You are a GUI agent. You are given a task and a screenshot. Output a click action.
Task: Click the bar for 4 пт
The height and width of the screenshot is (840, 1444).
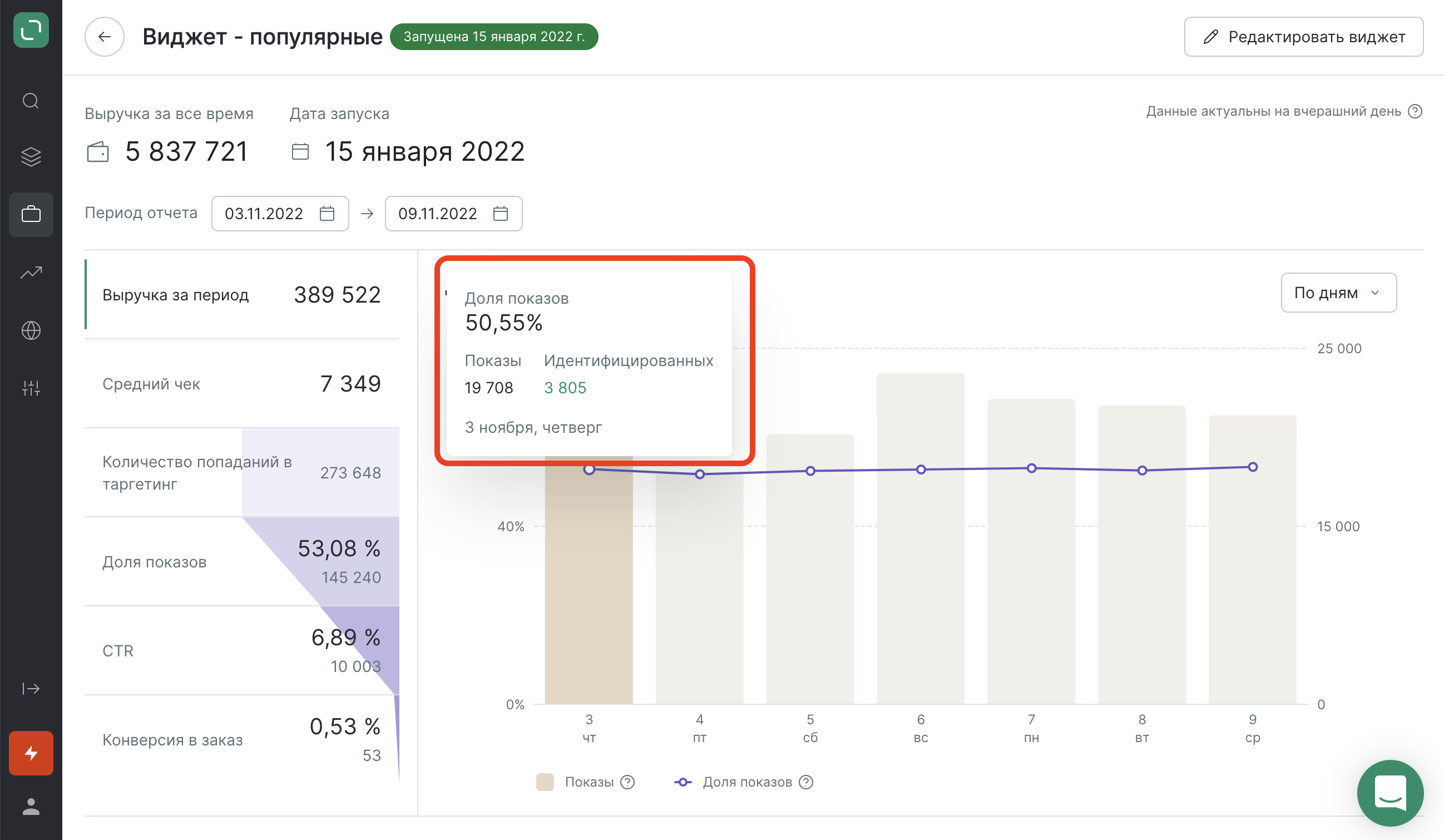click(x=700, y=587)
